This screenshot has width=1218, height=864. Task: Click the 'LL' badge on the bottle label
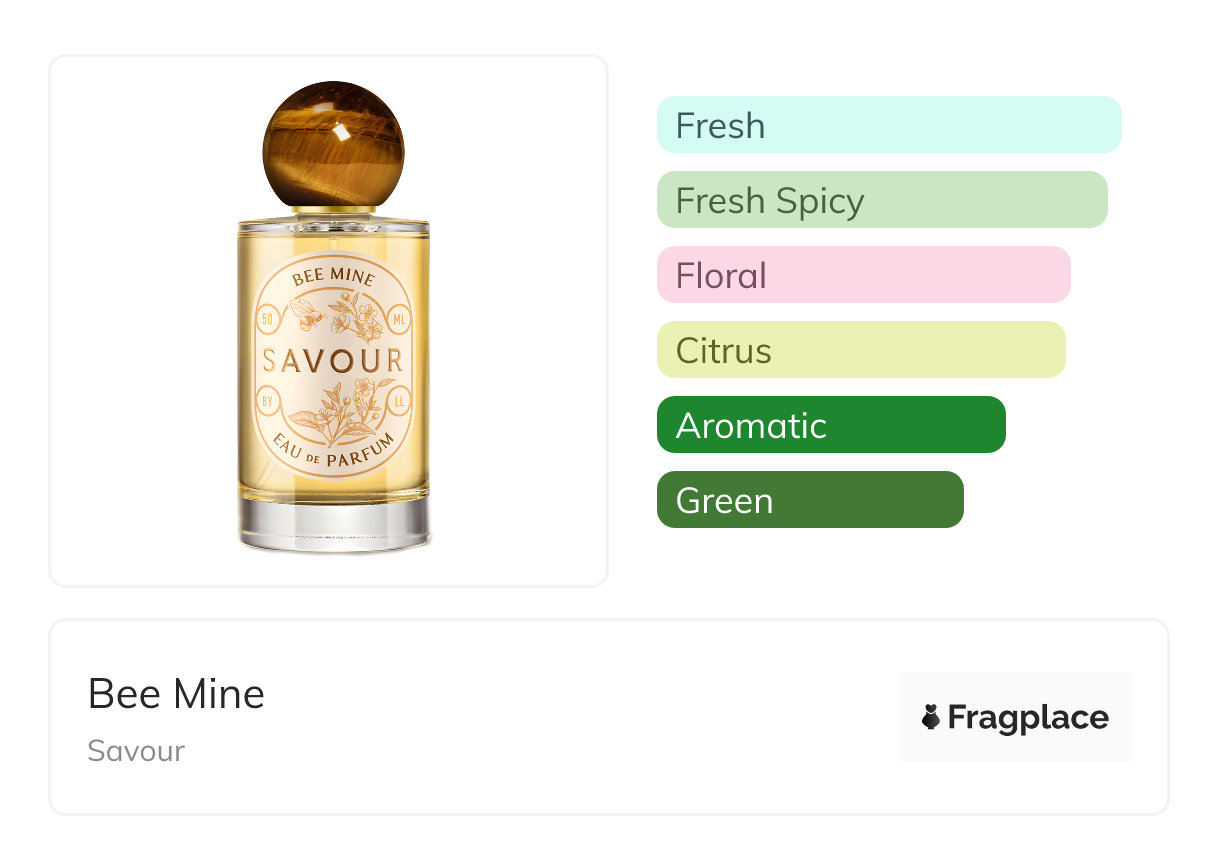[399, 401]
